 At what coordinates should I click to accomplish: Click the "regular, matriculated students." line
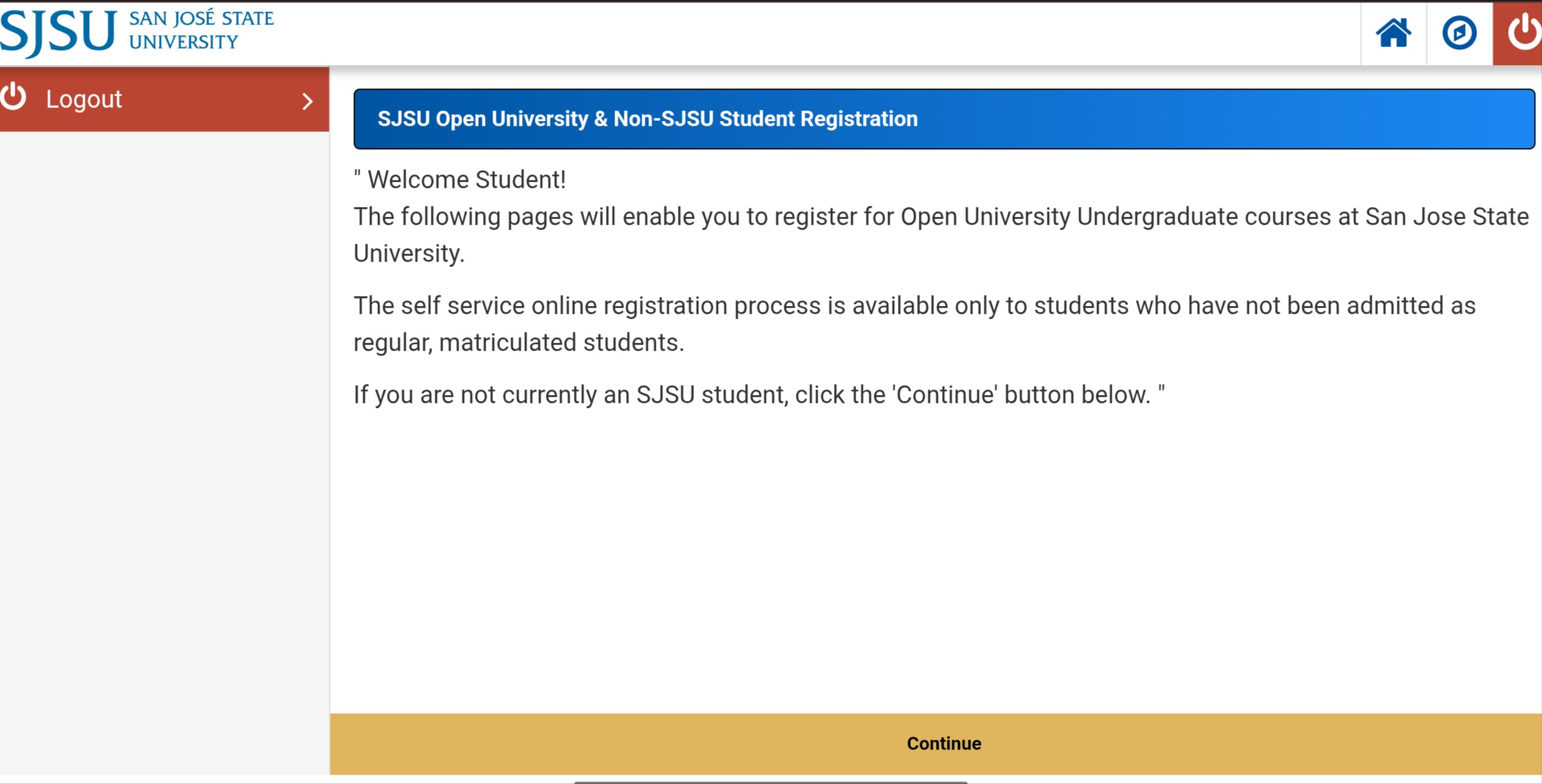(x=518, y=343)
